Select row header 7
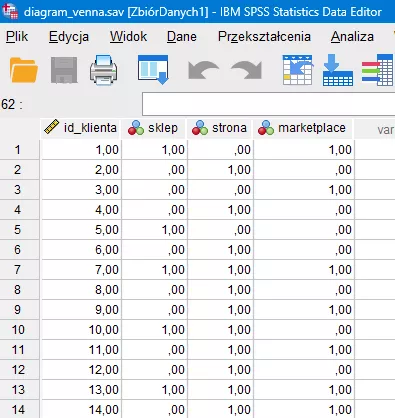This screenshot has height=418, width=395. coord(19,270)
